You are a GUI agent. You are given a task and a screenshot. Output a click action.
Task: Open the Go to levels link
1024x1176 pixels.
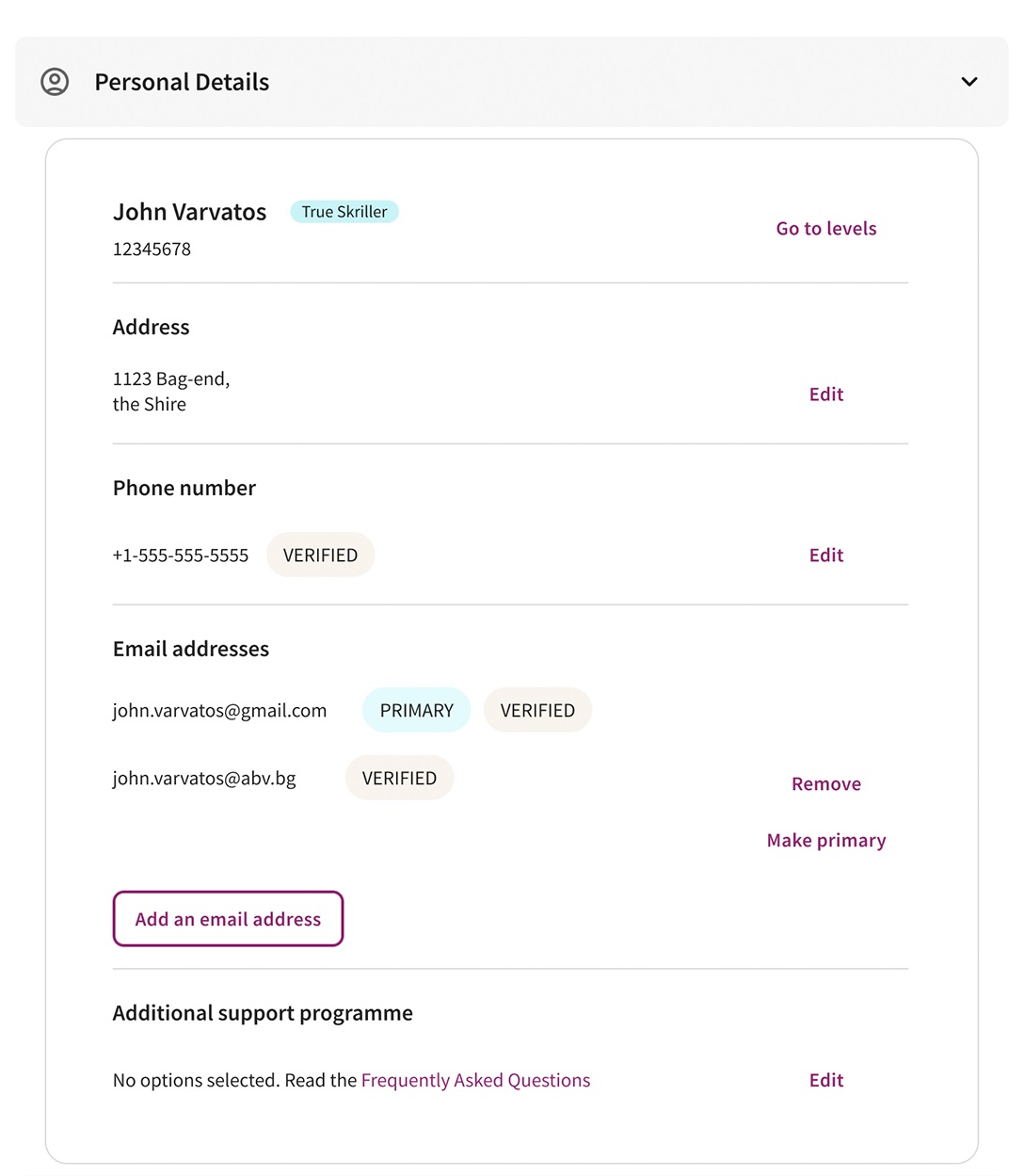826,229
